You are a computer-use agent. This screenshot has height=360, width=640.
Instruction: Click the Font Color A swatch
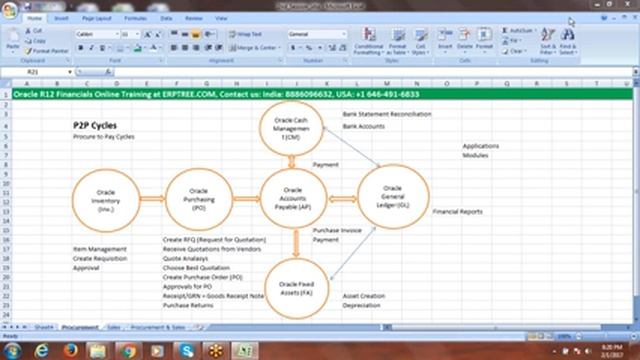tap(153, 48)
